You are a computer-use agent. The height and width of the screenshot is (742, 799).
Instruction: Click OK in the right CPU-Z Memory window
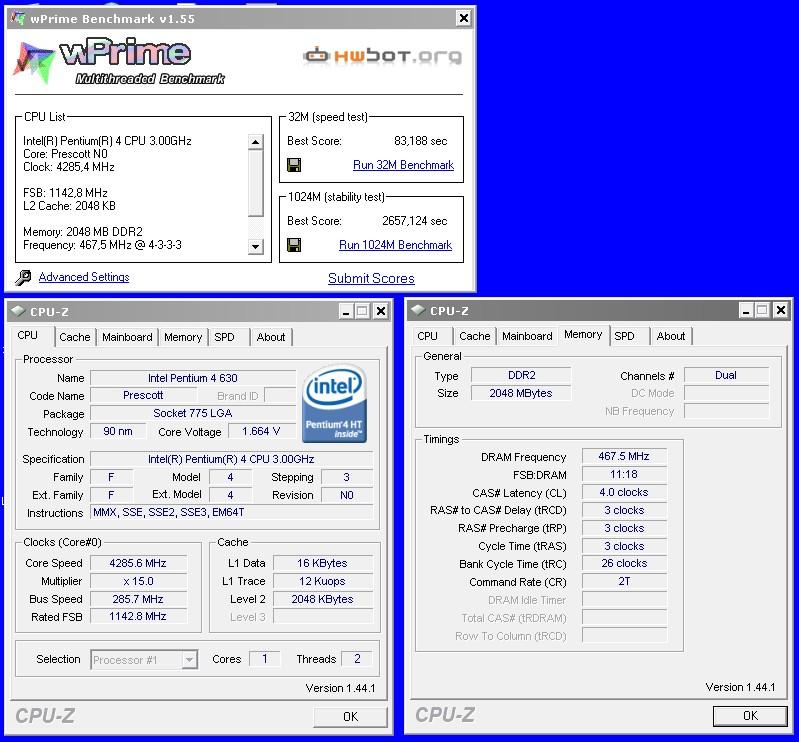point(750,716)
